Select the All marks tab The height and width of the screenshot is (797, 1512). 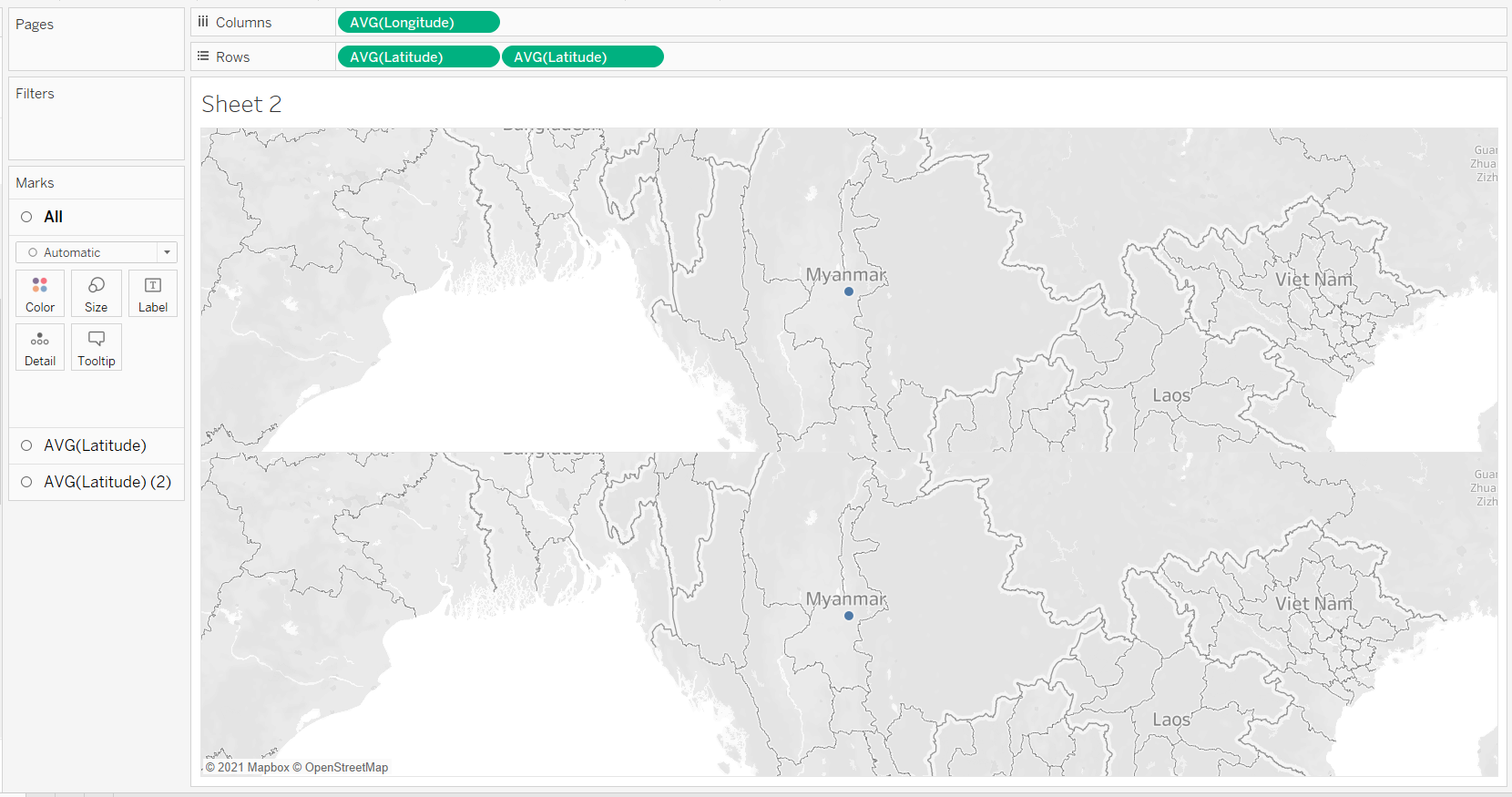point(54,217)
